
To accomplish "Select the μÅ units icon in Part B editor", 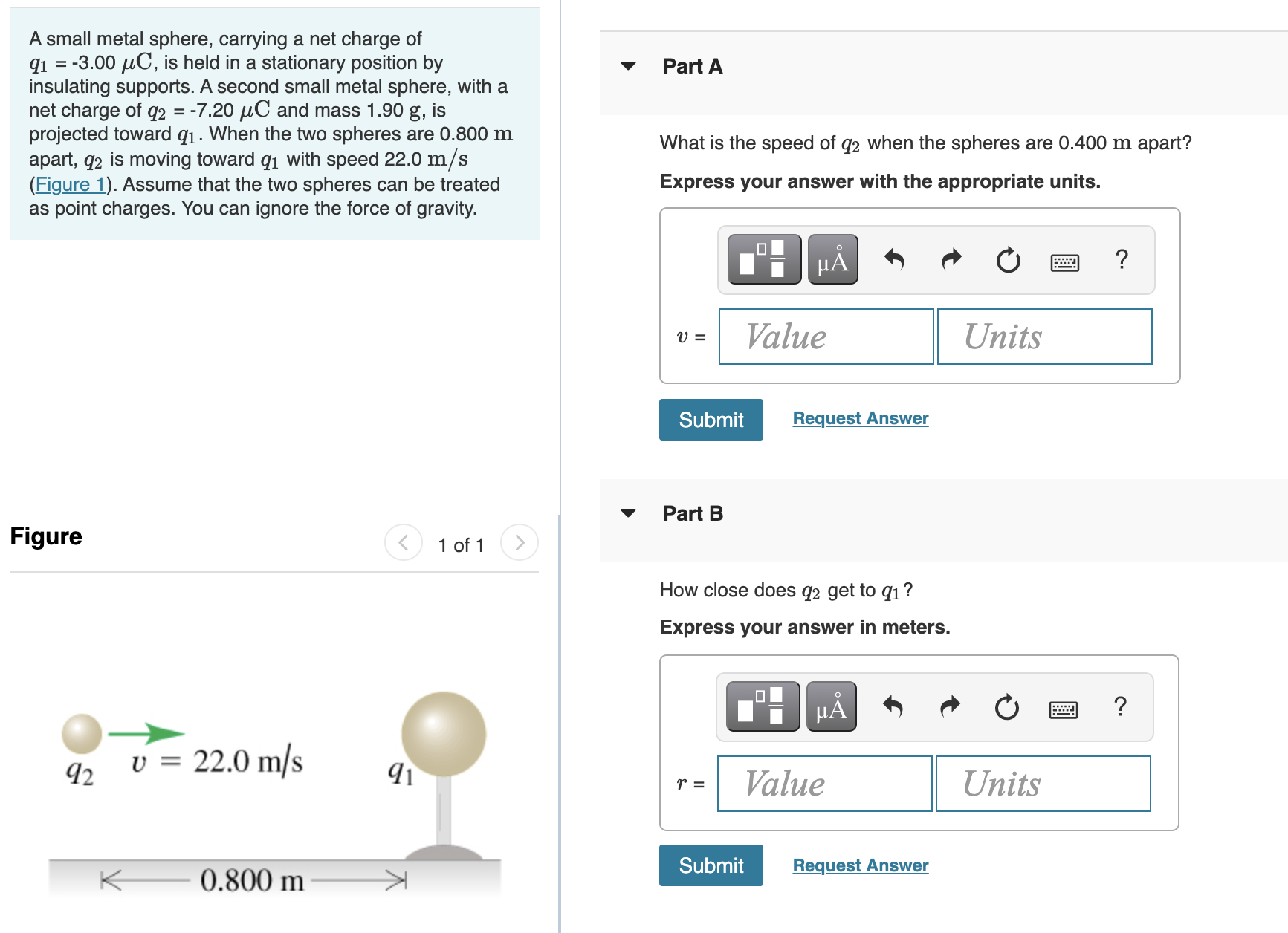I will [830, 706].
